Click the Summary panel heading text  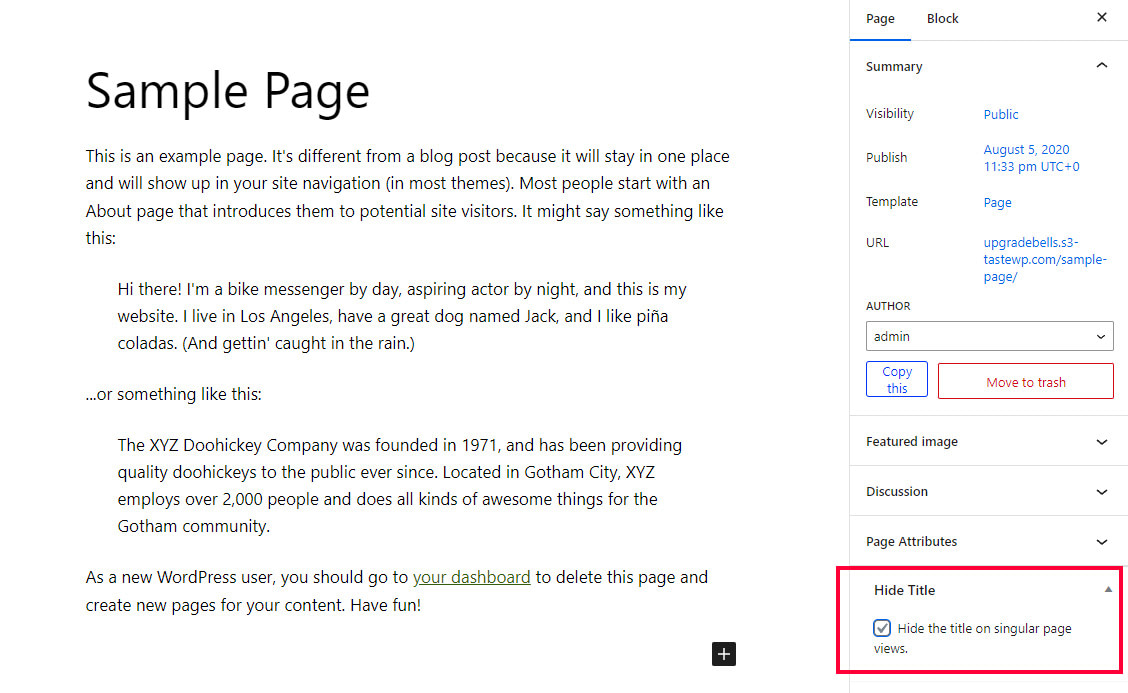(893, 66)
